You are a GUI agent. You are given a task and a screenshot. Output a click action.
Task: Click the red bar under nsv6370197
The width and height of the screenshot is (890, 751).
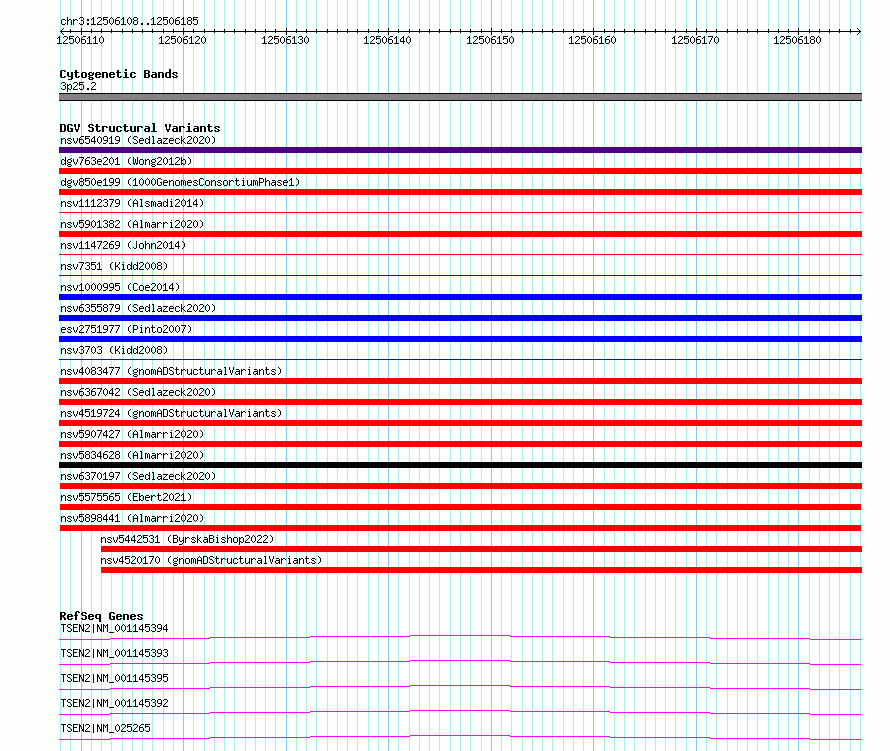pyautogui.click(x=460, y=486)
